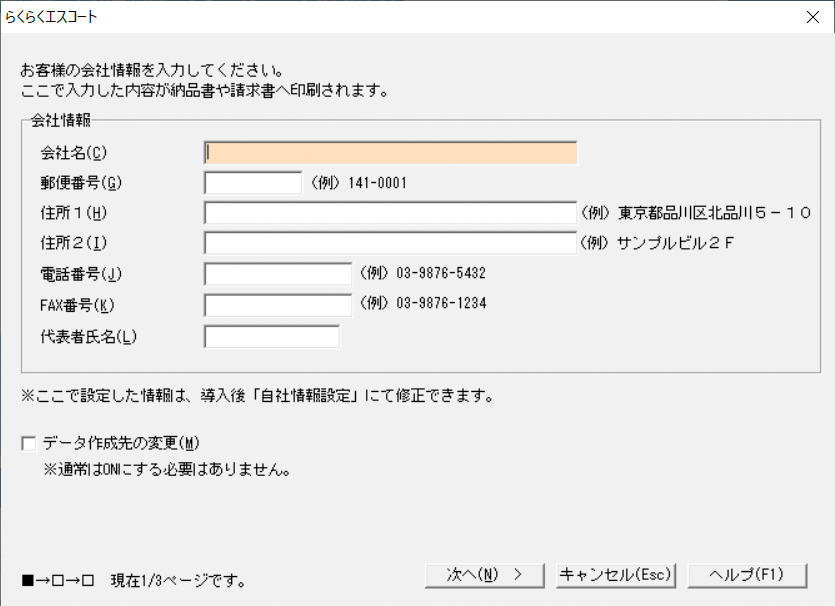Enable the データ作成先の変更 checkbox
This screenshot has height=606, width=835.
(28, 444)
